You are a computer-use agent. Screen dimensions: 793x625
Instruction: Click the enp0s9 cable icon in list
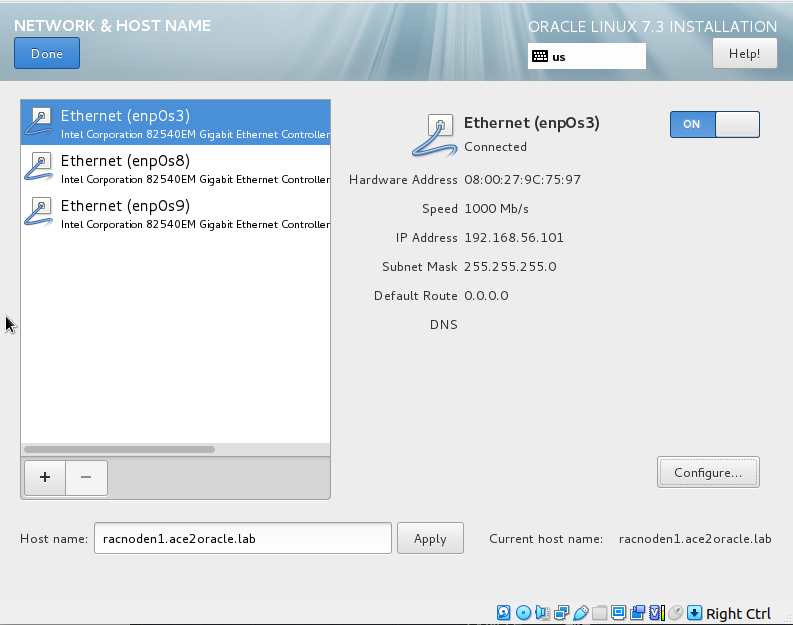[x=38, y=212]
